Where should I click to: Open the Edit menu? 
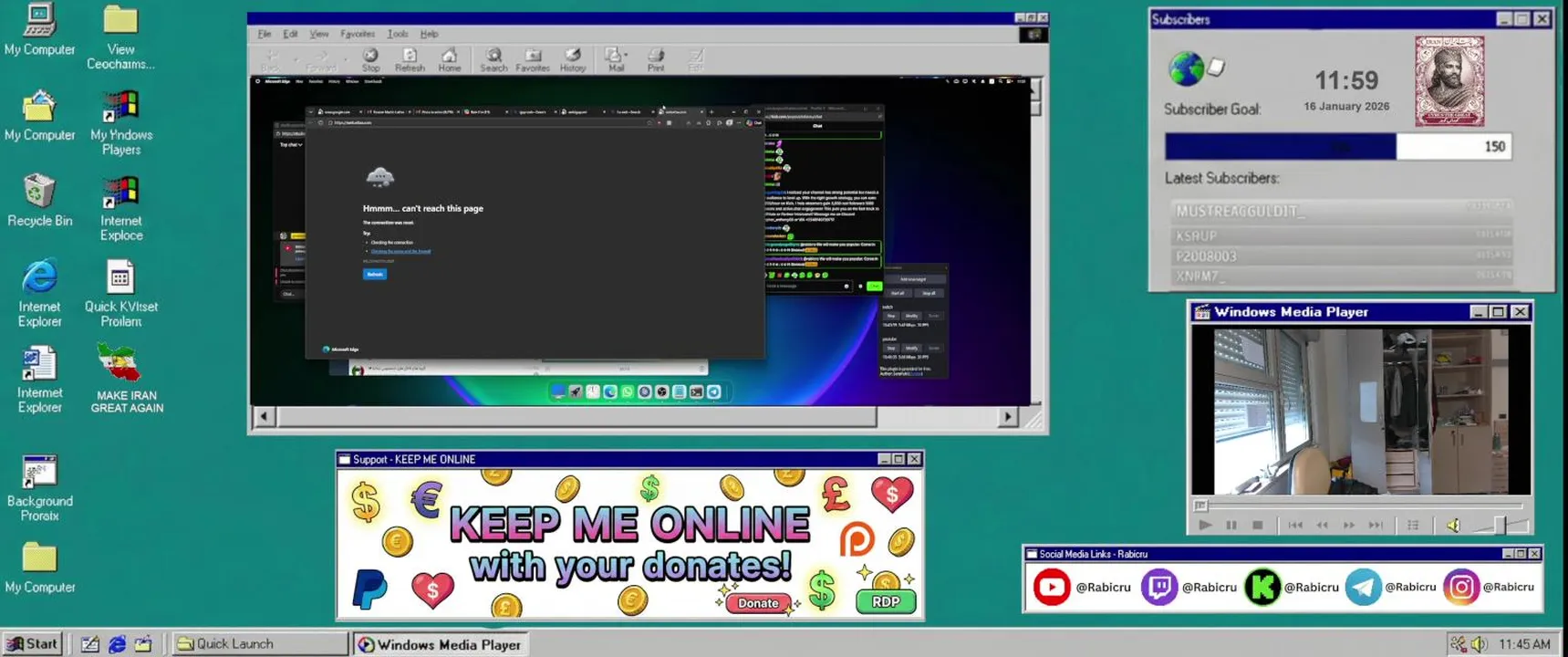290,34
